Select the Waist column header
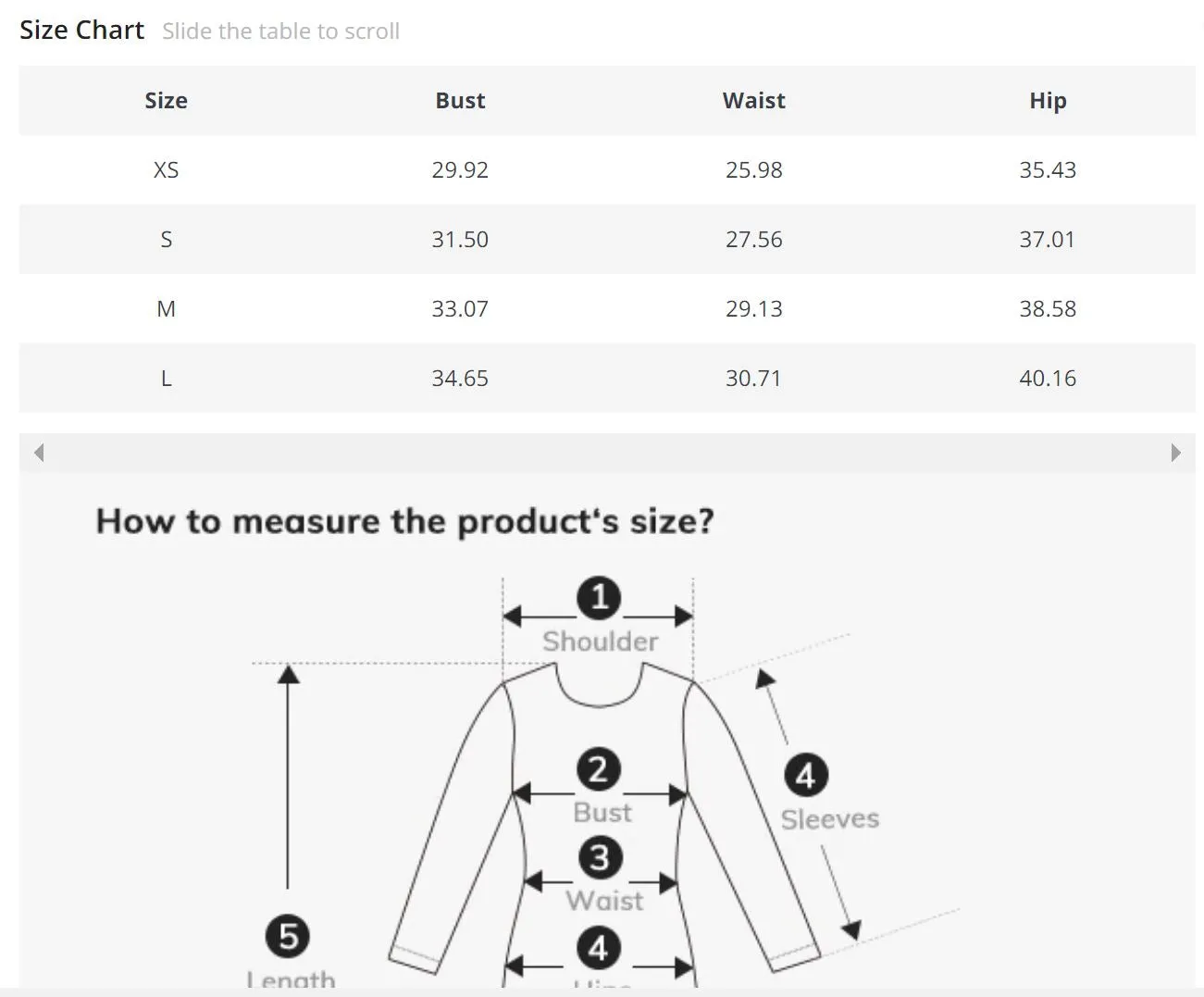Image resolution: width=1204 pixels, height=997 pixels. pyautogui.click(x=754, y=101)
